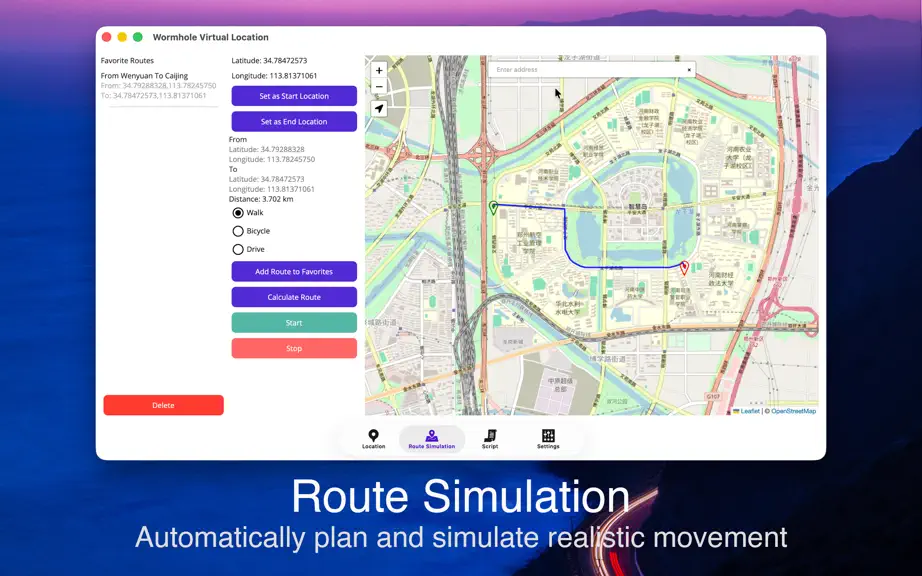The height and width of the screenshot is (576, 922).
Task: Click Set as Start Location
Action: [x=294, y=96]
